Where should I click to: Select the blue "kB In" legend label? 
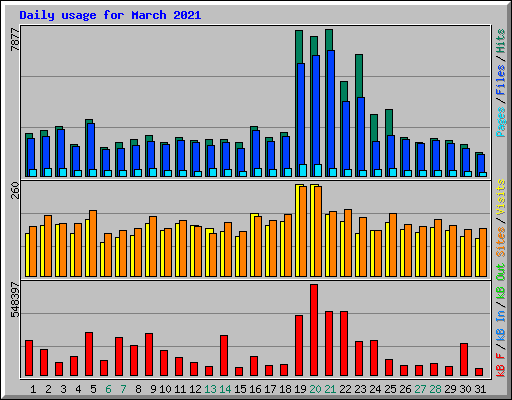pyautogui.click(x=500, y=326)
